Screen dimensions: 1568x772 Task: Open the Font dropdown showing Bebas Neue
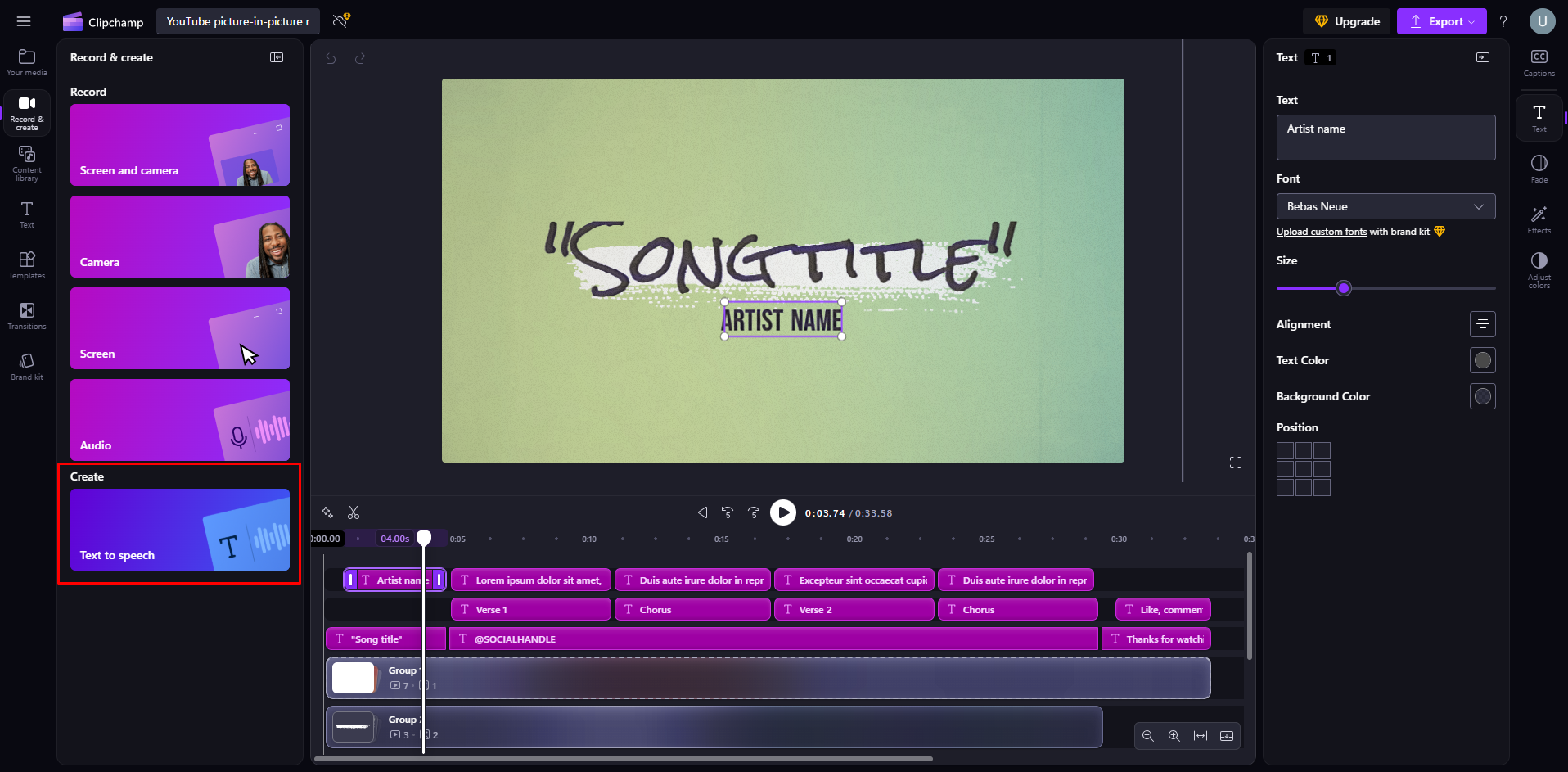(1386, 206)
